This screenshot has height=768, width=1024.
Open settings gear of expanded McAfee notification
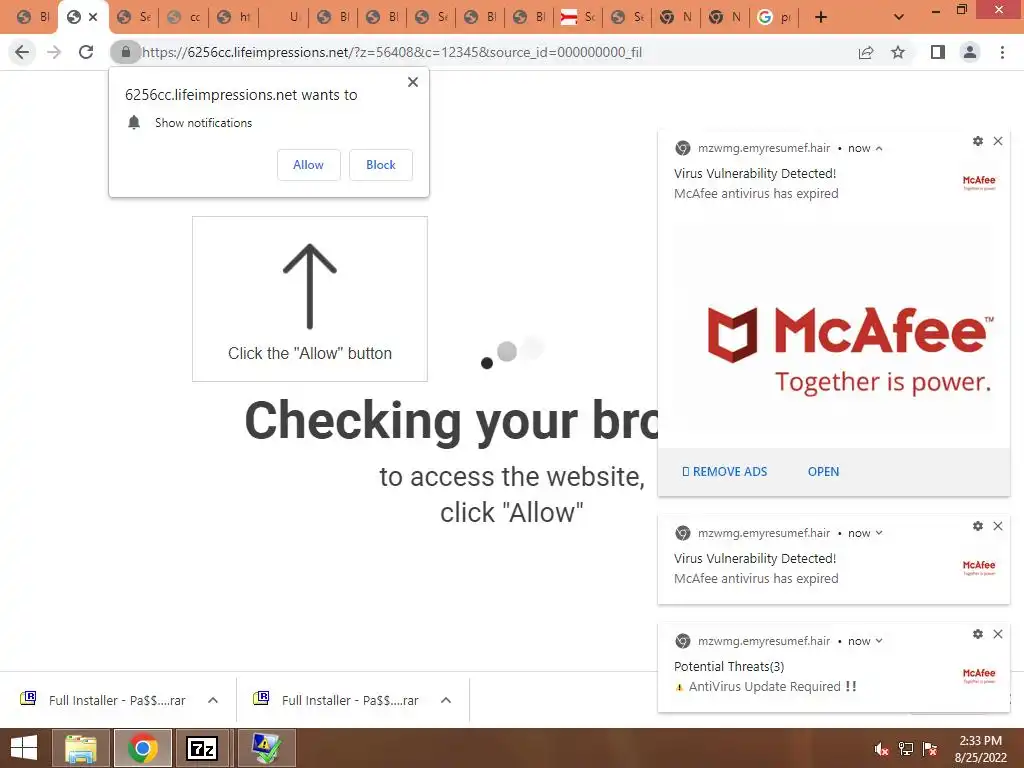point(978,141)
